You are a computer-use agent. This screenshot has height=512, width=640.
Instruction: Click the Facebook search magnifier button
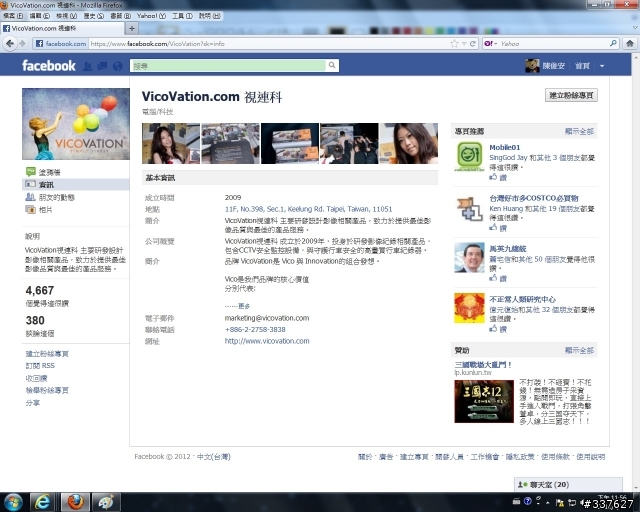(332, 65)
